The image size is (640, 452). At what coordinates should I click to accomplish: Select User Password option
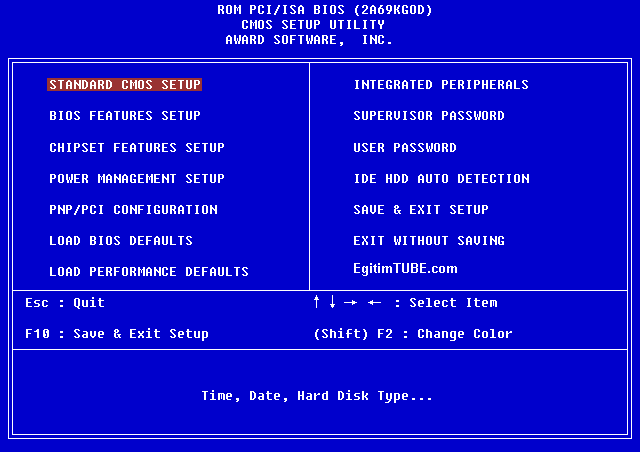pos(405,148)
